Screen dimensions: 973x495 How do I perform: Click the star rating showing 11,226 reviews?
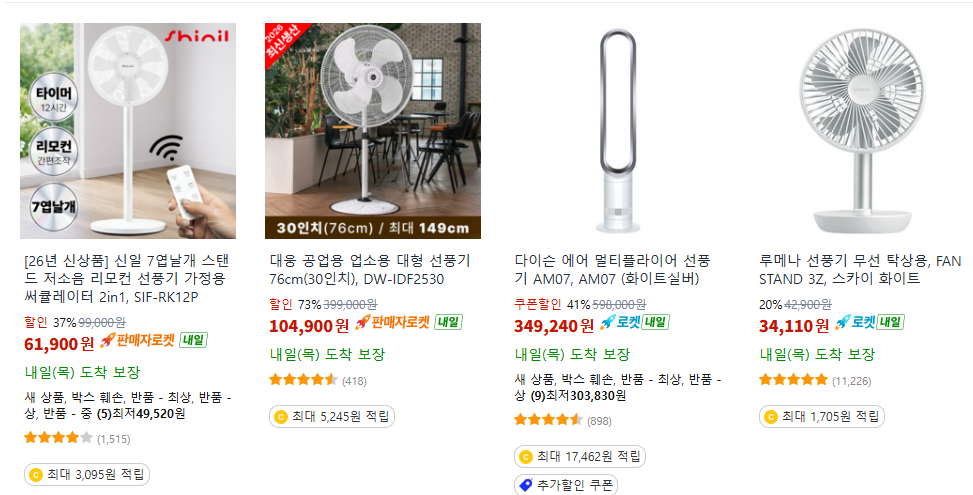pyautogui.click(x=815, y=380)
